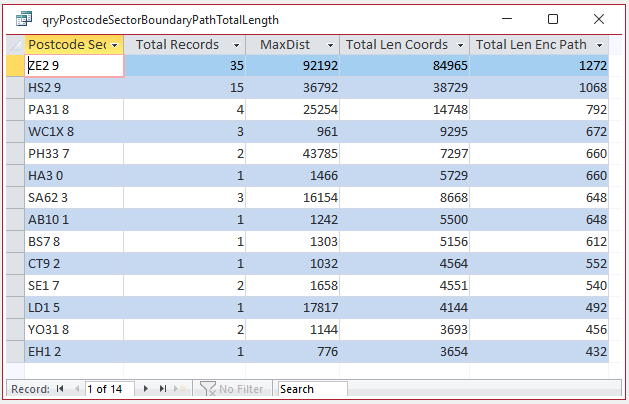Click the HS2 9 postcode cell
Image resolution: width=629 pixels, height=404 pixels.
coord(74,87)
